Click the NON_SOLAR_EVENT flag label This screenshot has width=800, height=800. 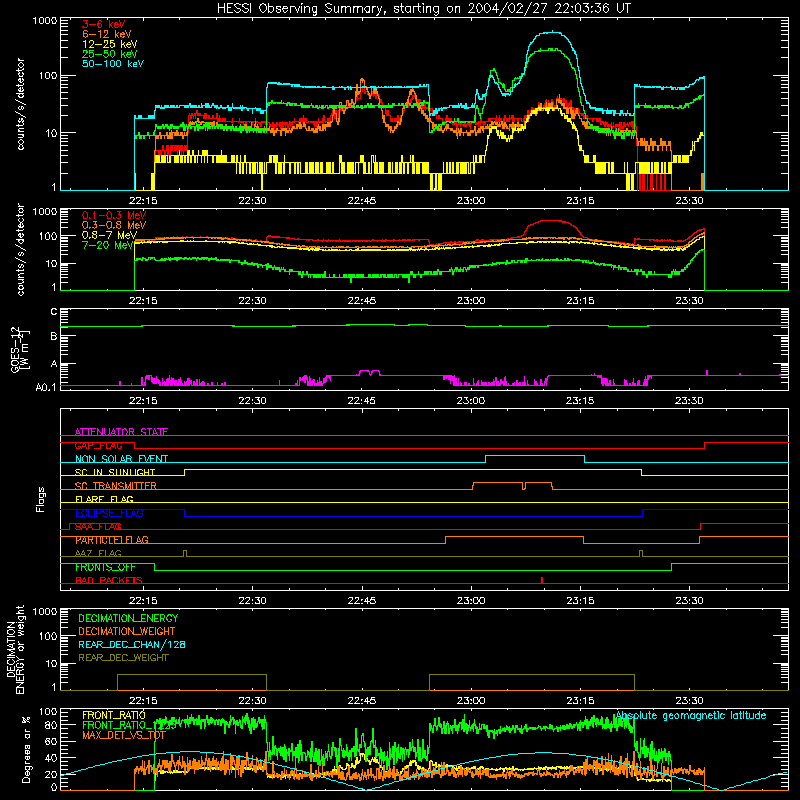coord(121,459)
